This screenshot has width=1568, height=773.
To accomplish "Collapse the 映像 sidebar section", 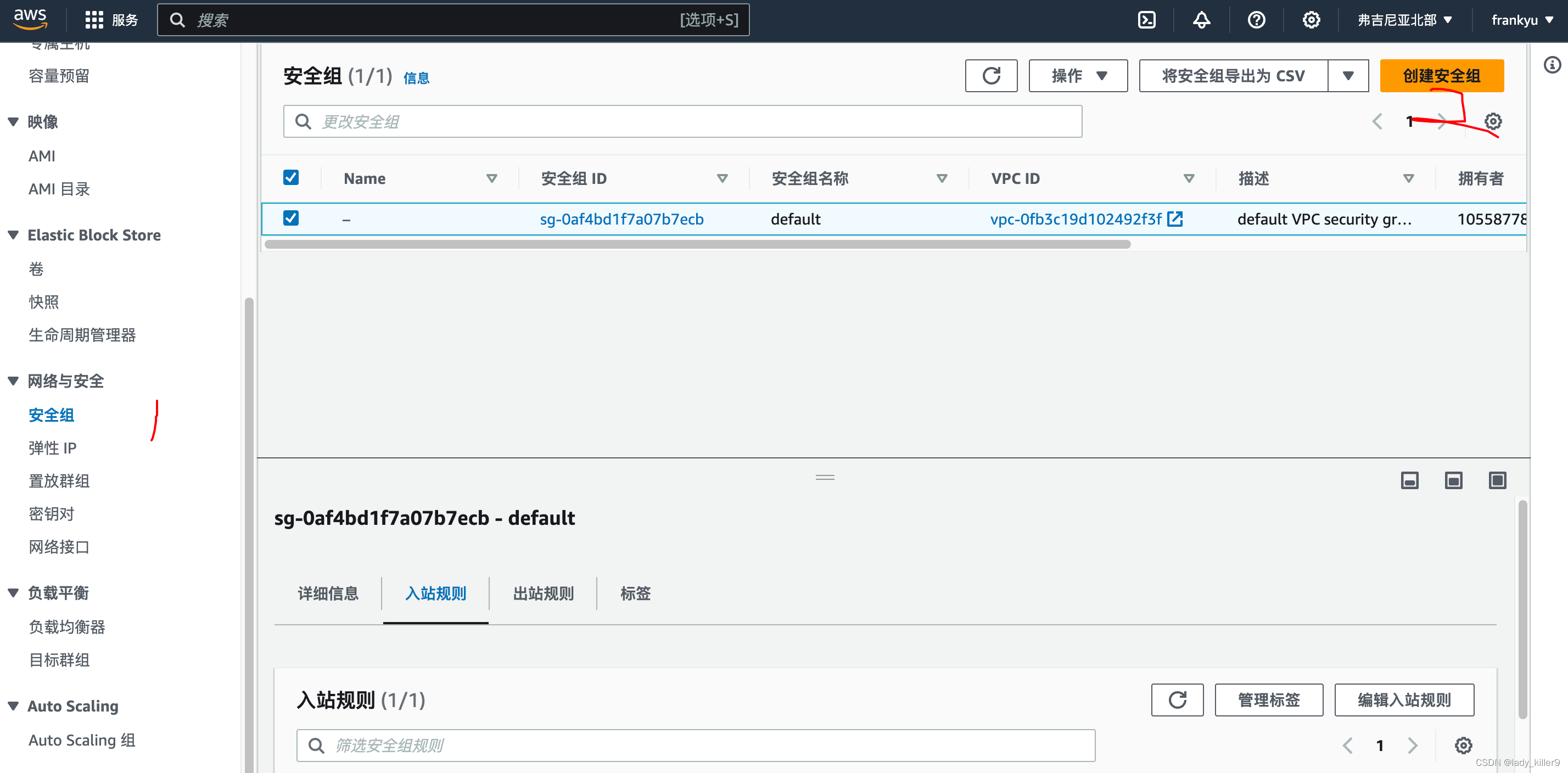I will pyautogui.click(x=13, y=122).
